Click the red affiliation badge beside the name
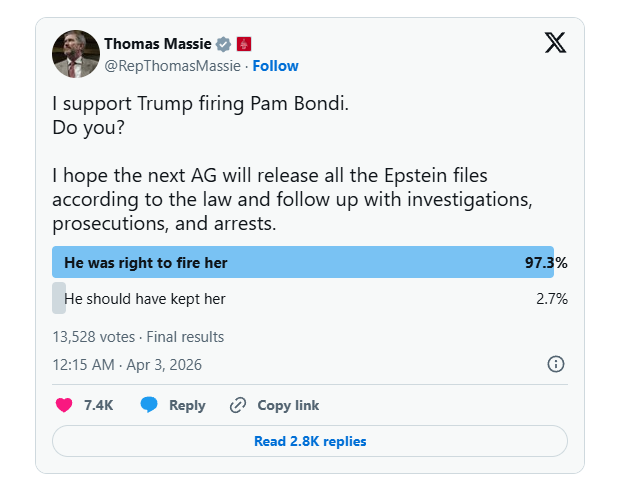 point(243,44)
